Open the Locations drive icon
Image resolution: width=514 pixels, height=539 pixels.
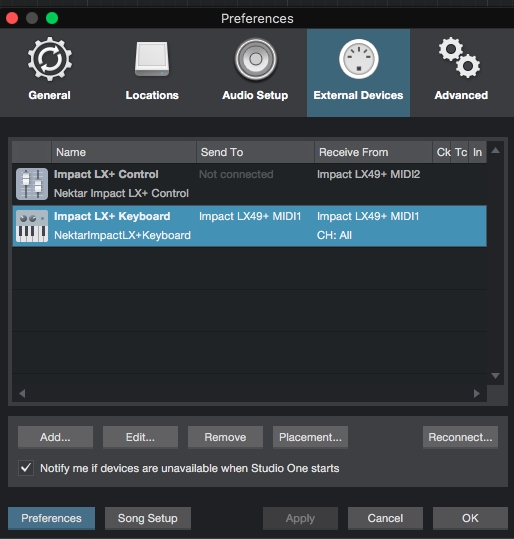pyautogui.click(x=152, y=59)
